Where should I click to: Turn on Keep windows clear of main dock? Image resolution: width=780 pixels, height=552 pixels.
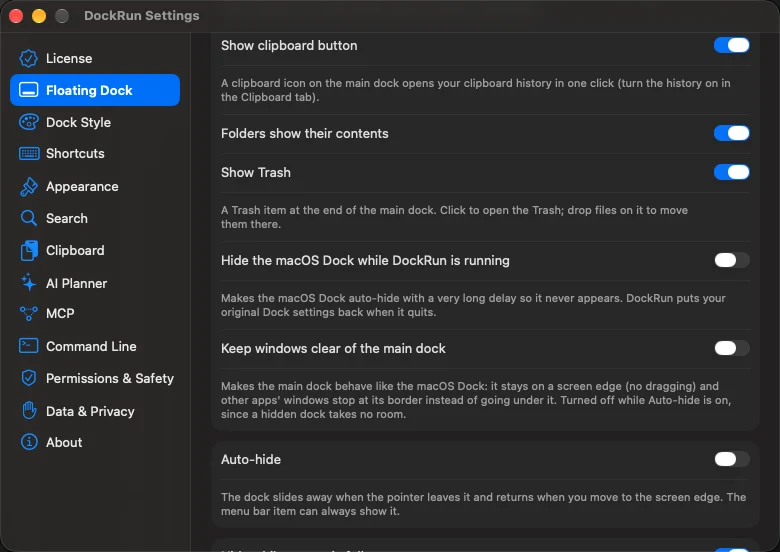pos(731,348)
